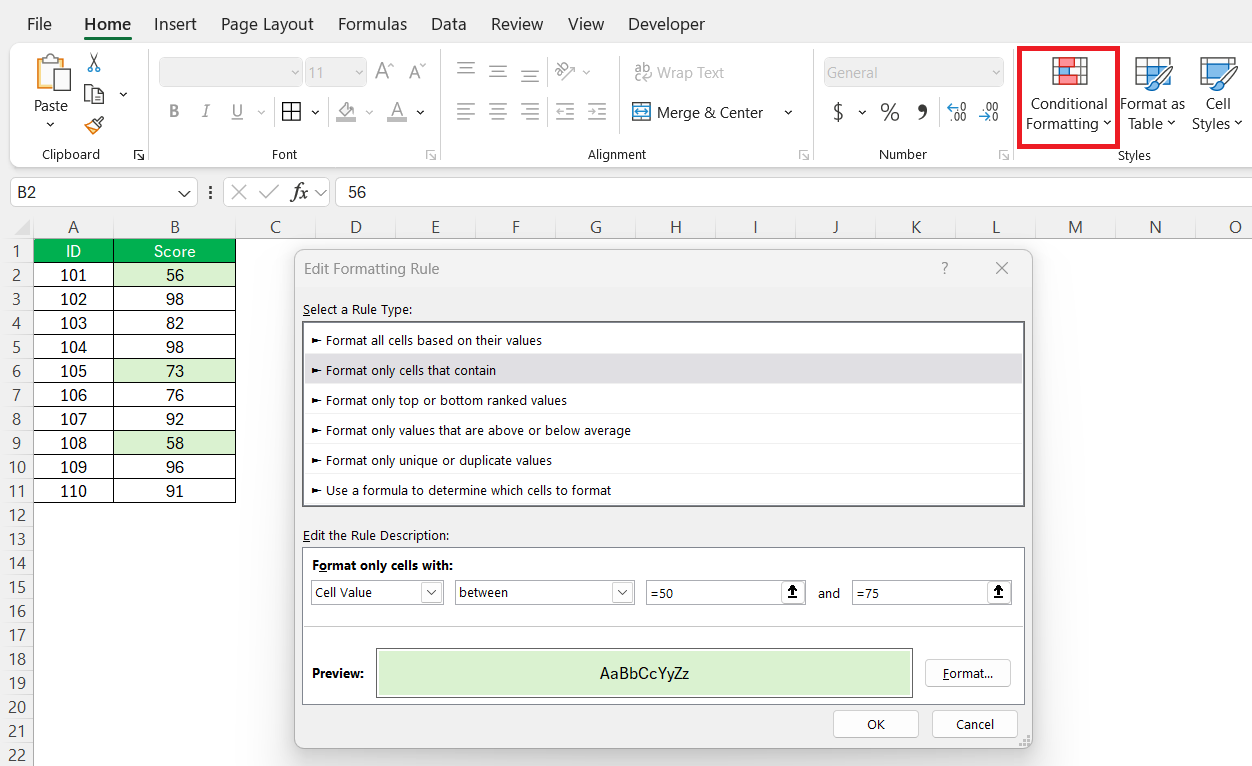Expand the font name combo box
The width and height of the screenshot is (1252, 766).
pos(295,72)
